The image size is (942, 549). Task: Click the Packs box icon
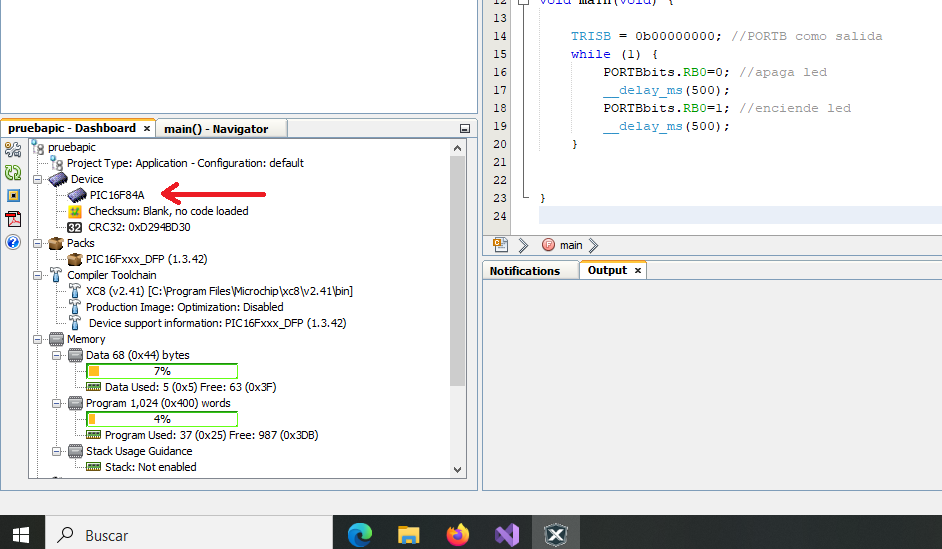56,243
